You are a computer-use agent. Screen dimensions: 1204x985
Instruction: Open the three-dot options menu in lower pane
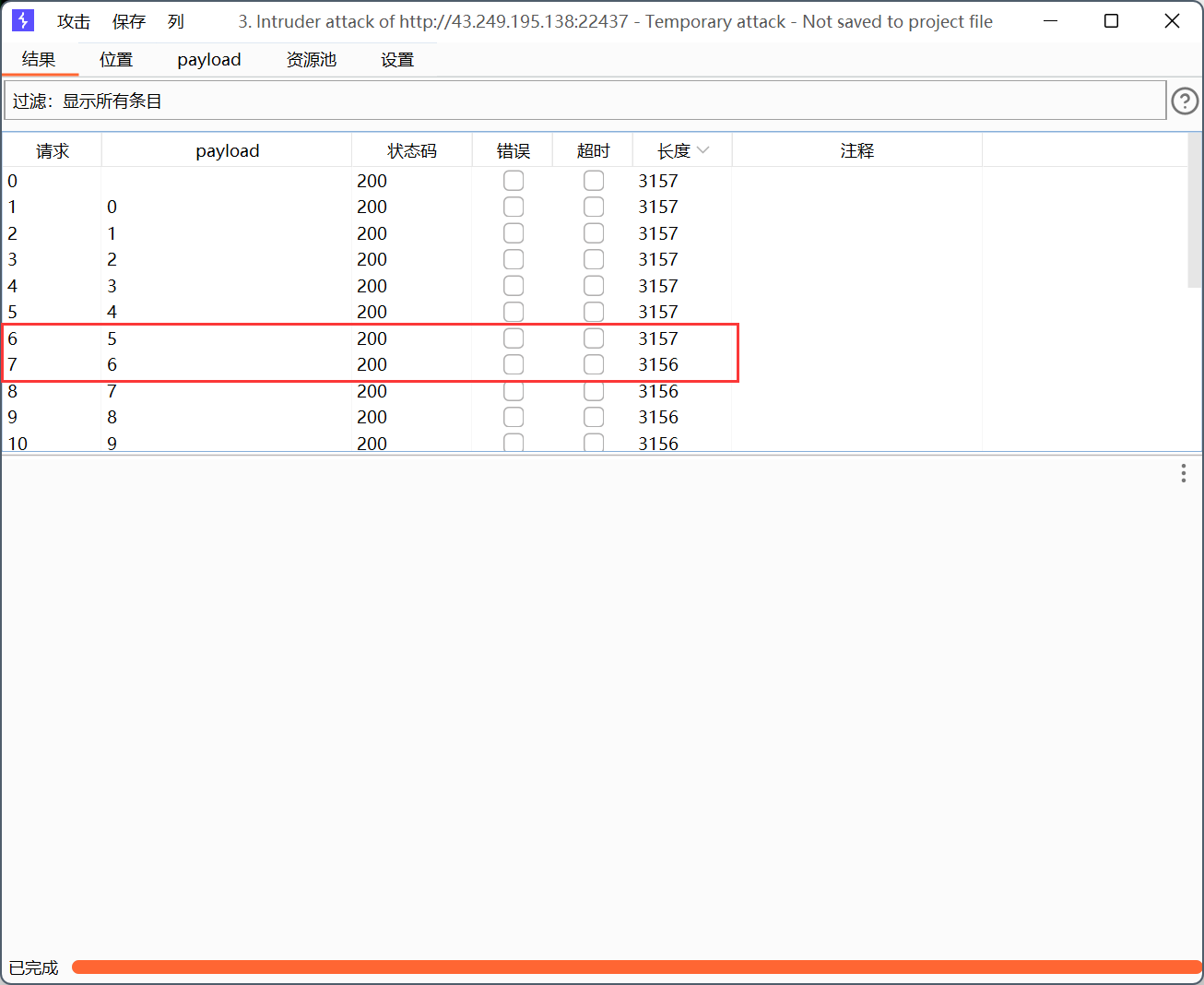[1183, 473]
